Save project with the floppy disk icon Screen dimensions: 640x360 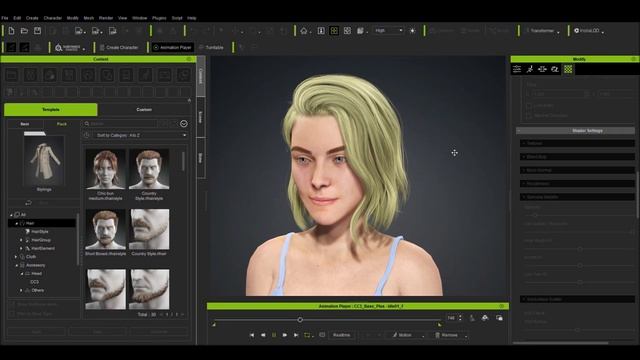pos(38,31)
